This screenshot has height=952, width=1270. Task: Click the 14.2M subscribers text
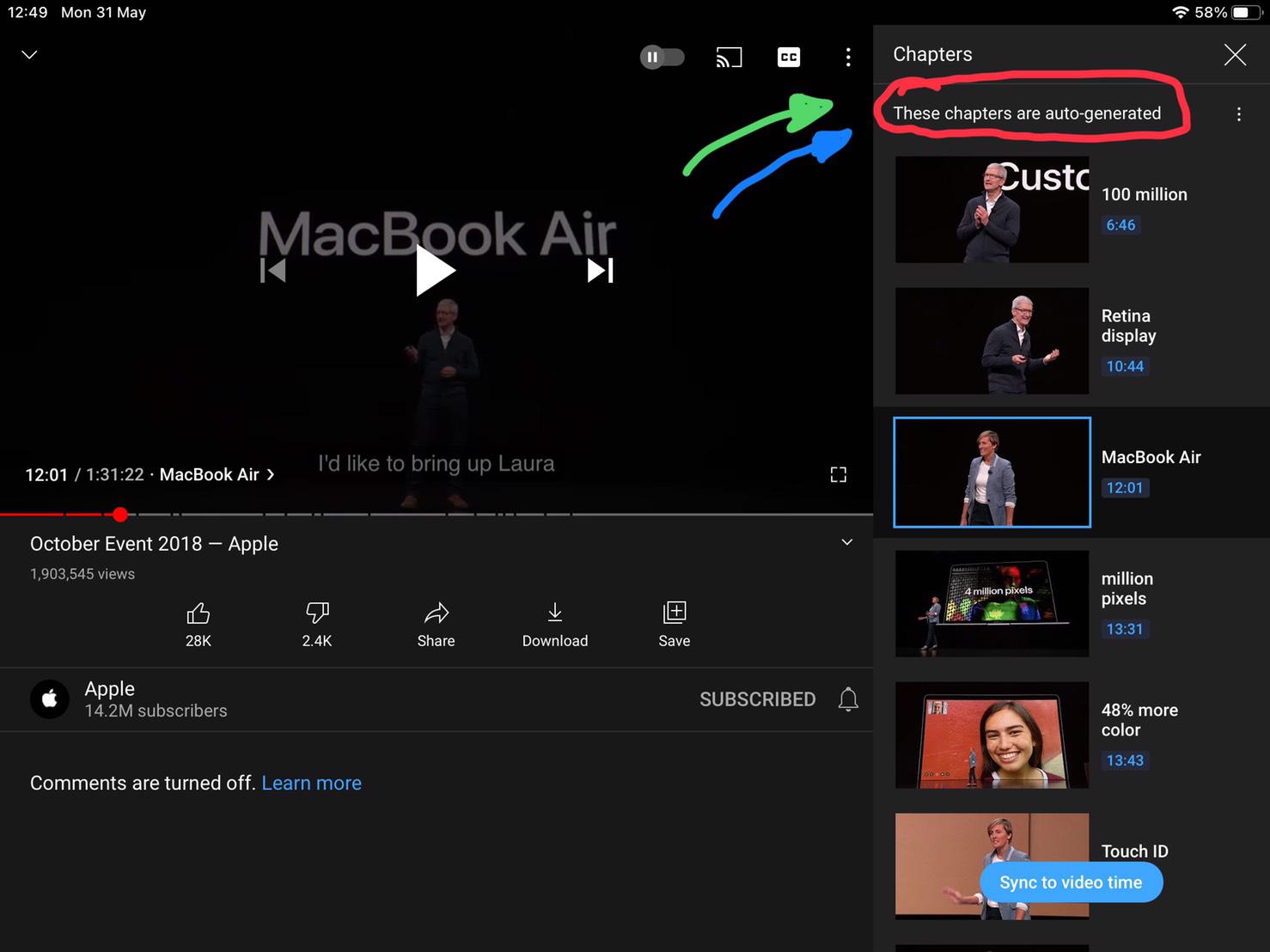[x=156, y=711]
